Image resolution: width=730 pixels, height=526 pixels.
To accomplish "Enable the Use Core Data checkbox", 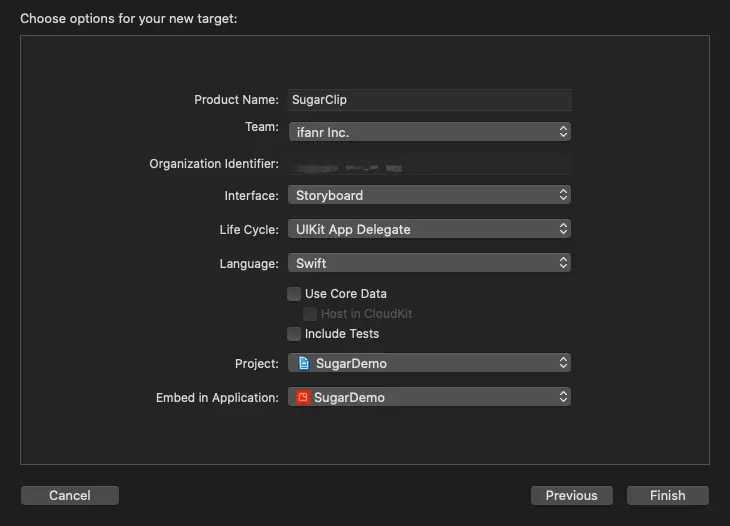I will (294, 294).
